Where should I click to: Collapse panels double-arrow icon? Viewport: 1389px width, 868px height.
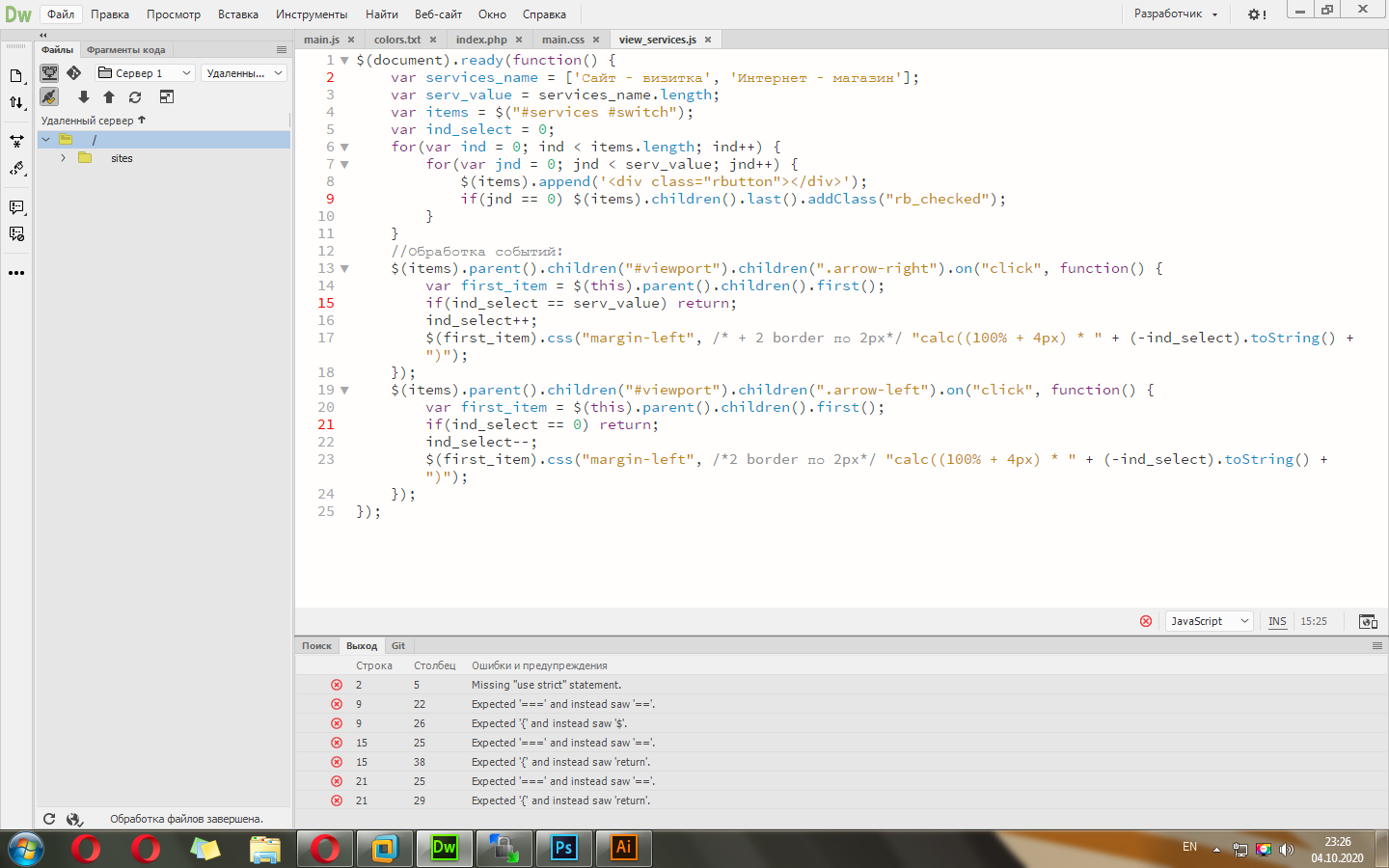[x=42, y=35]
